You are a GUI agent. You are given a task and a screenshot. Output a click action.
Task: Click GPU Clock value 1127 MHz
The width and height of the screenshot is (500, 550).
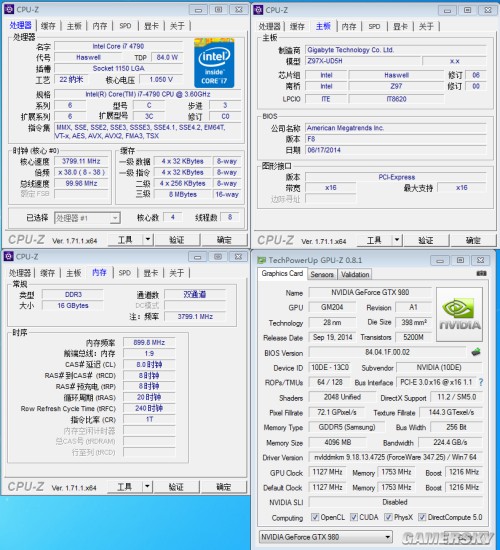click(327, 472)
